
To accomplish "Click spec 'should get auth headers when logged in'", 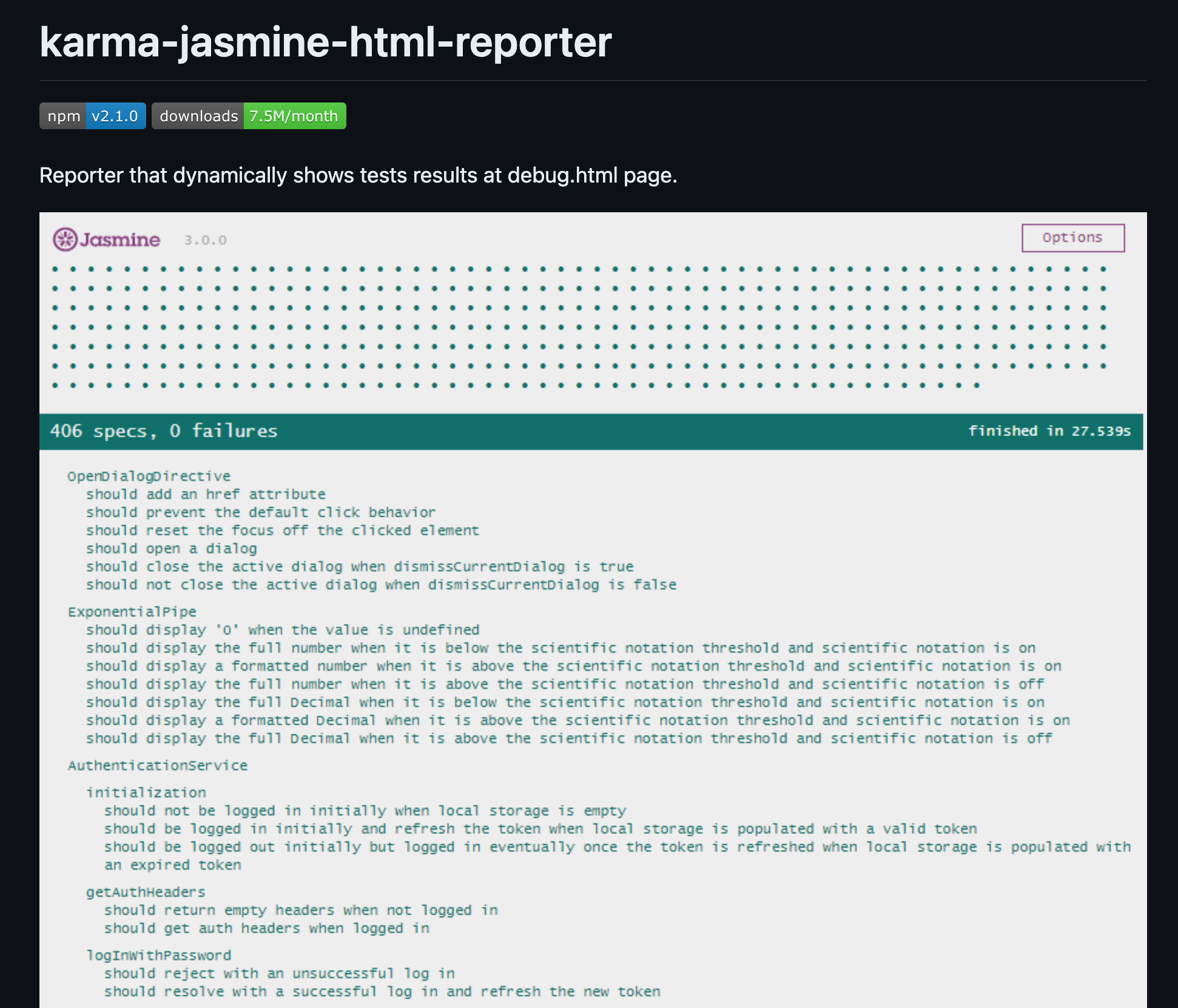I will click(267, 928).
